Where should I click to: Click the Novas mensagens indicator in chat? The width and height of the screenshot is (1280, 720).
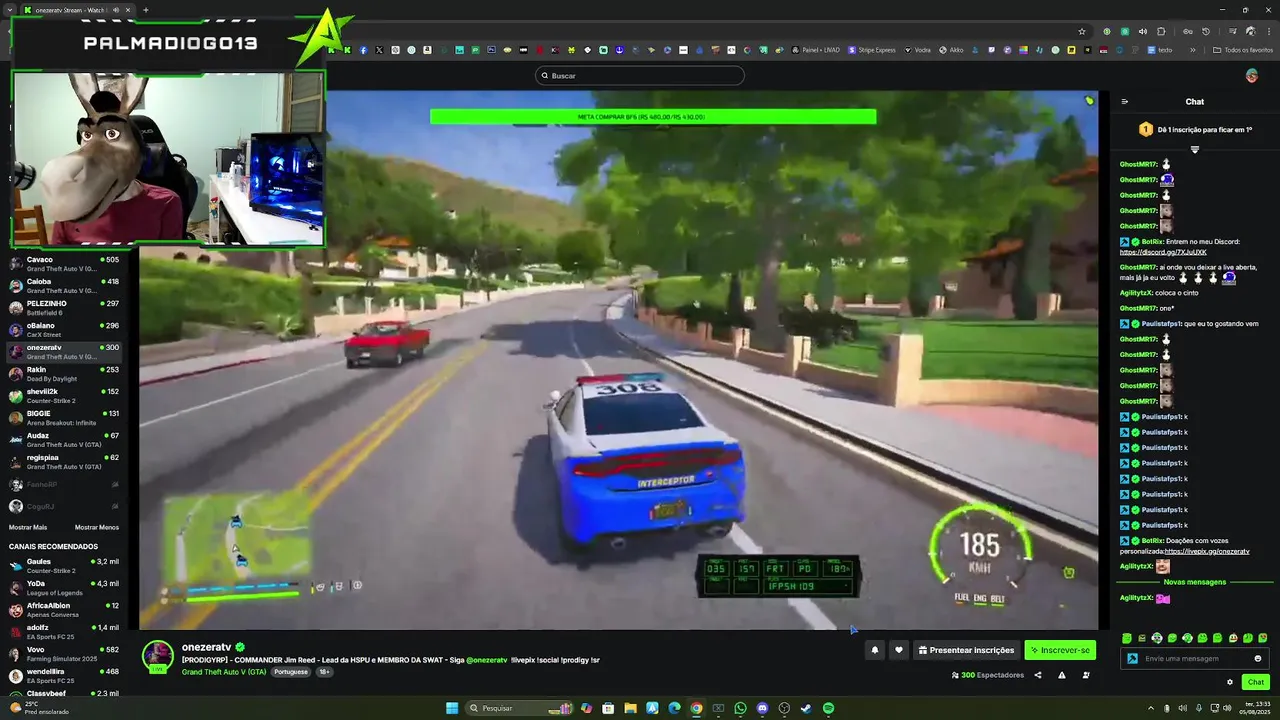coord(1194,582)
